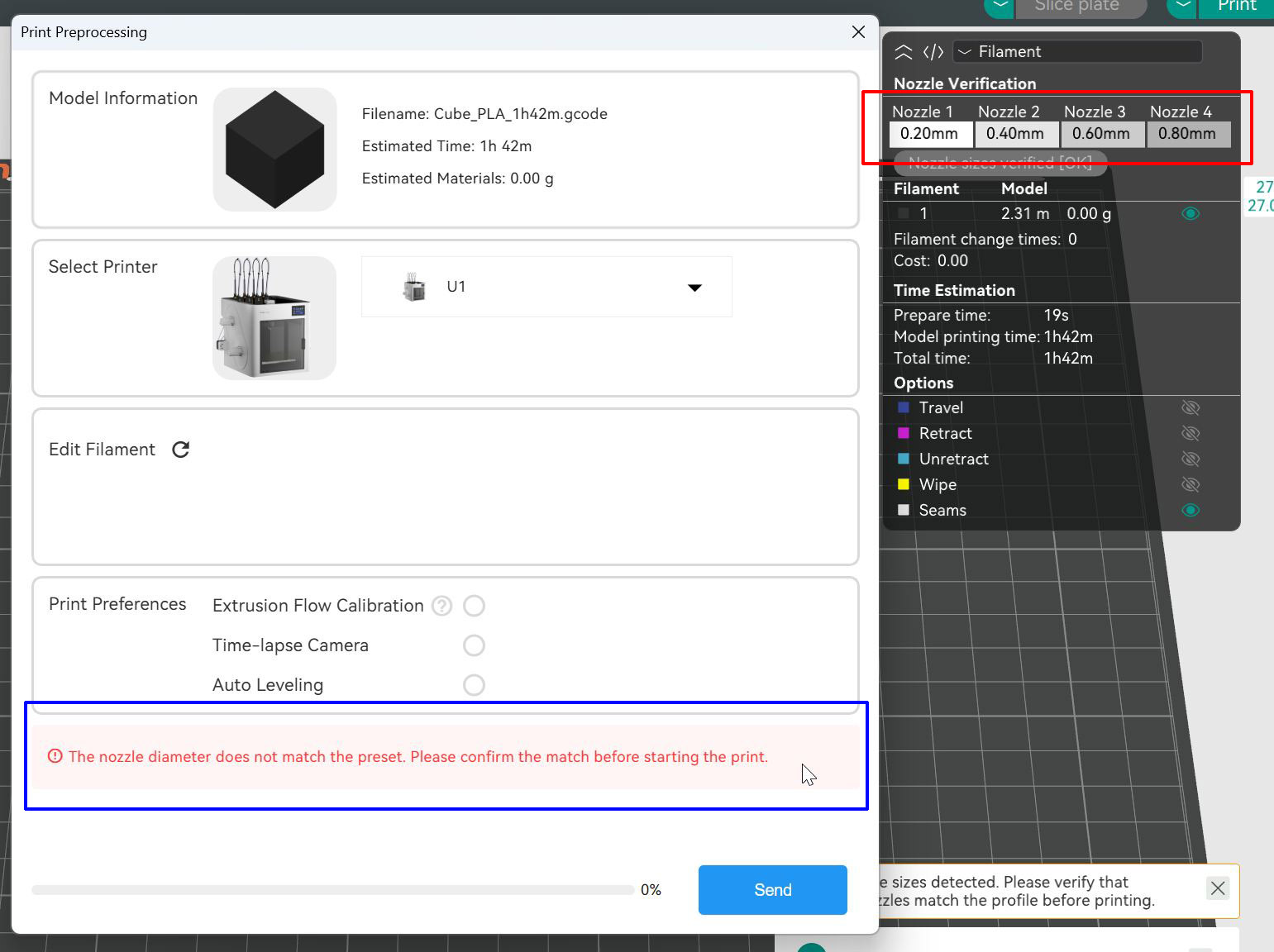Click the nozzle diameter mismatch warning text
The image size is (1274, 952).
418,756
